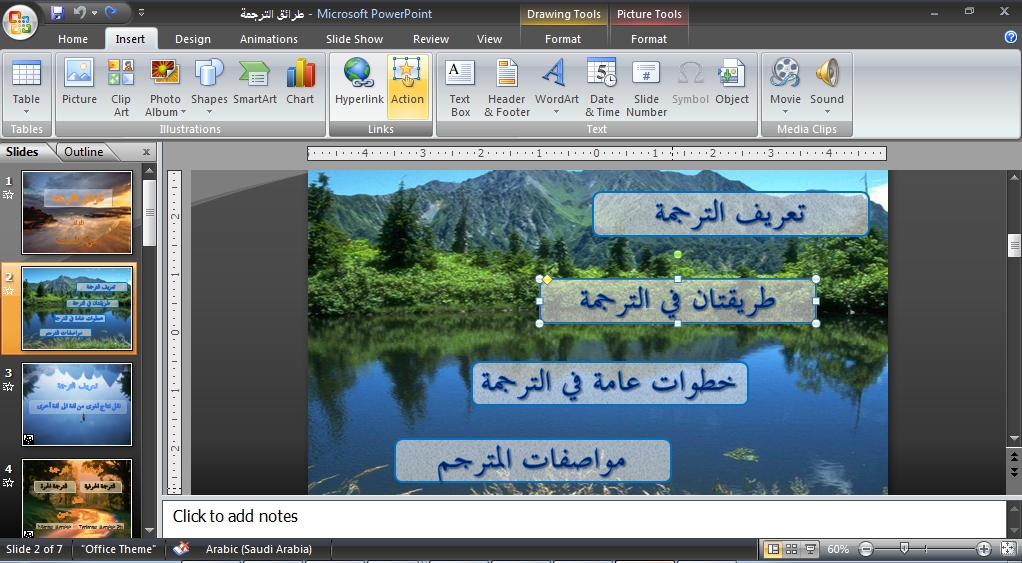Switch to Slide Sorter view

pyautogui.click(x=791, y=549)
